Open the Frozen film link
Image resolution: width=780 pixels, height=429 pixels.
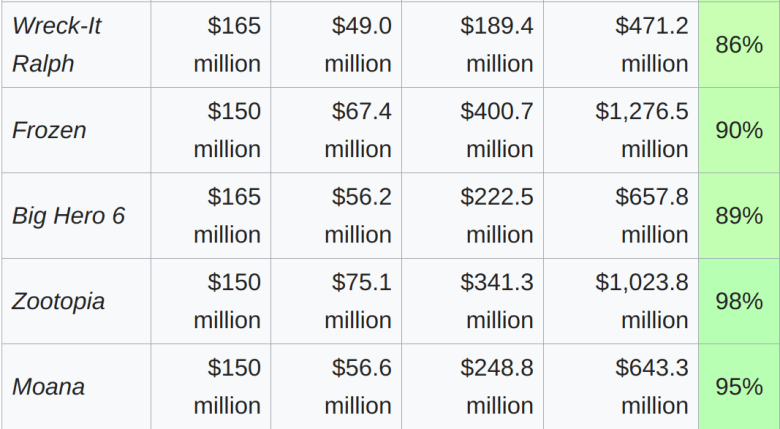49,130
